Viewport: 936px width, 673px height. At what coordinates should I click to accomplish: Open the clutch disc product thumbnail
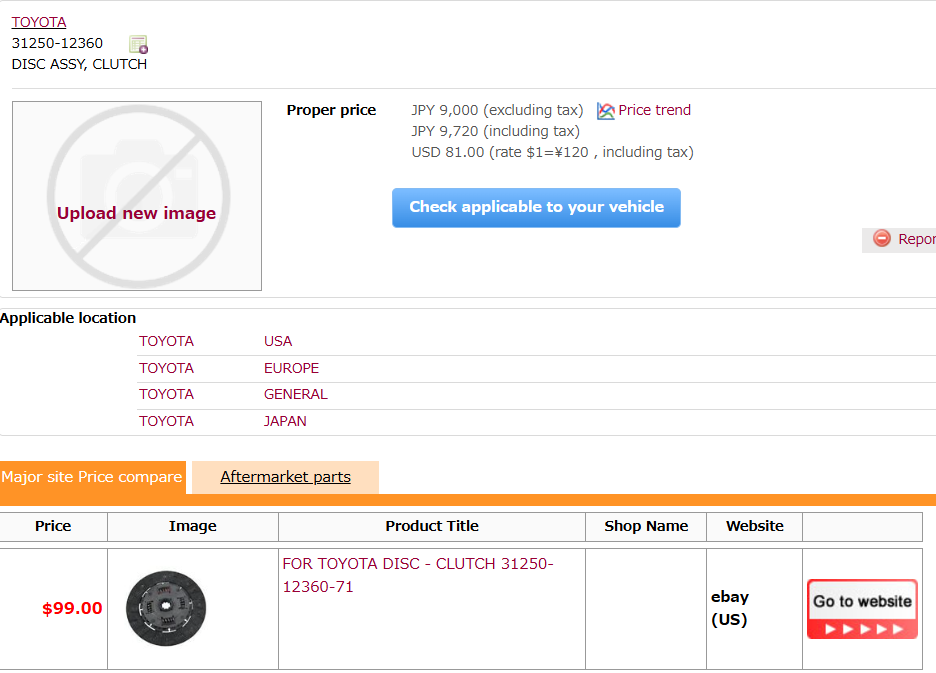[x=166, y=609]
